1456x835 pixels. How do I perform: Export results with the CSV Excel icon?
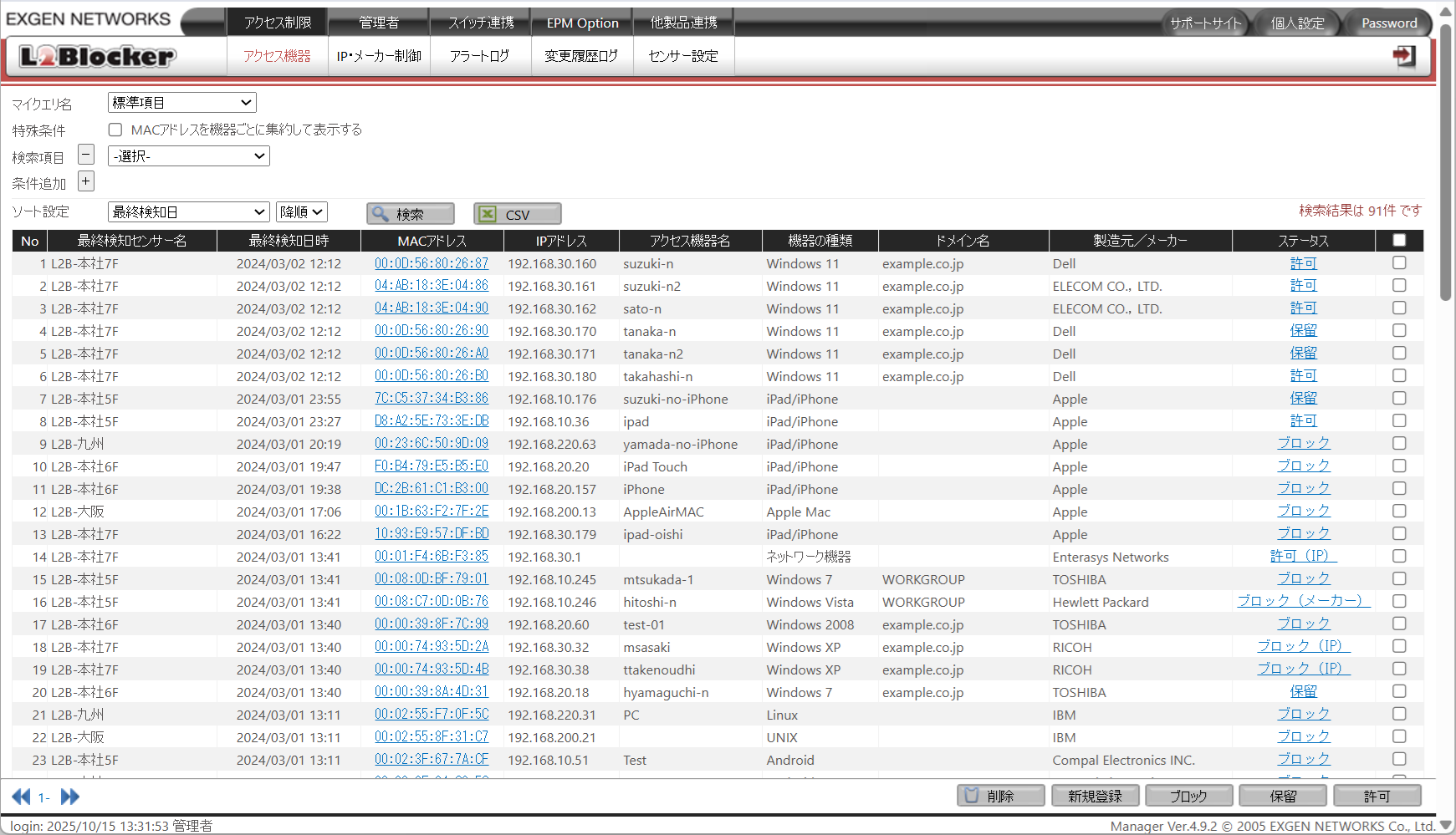(517, 213)
